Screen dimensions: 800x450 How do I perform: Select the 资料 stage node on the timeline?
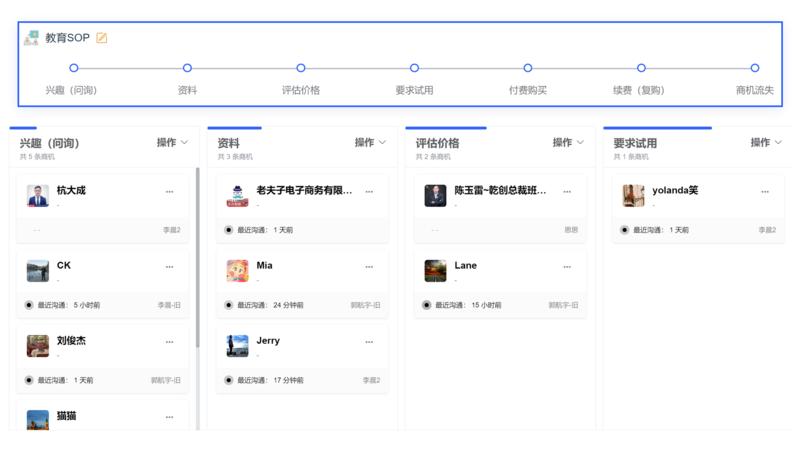click(187, 68)
